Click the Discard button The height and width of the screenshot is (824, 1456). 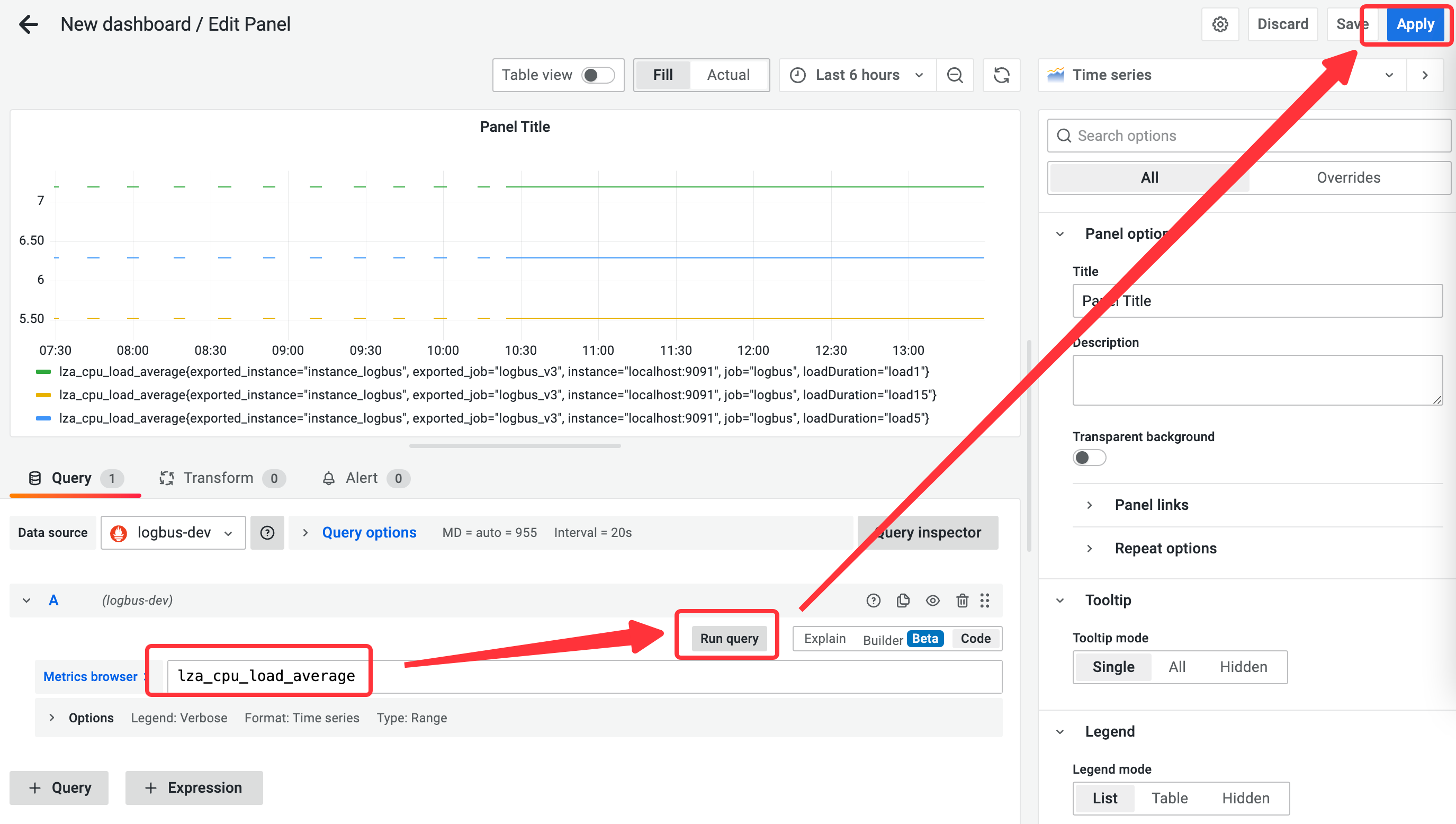pyautogui.click(x=1282, y=24)
